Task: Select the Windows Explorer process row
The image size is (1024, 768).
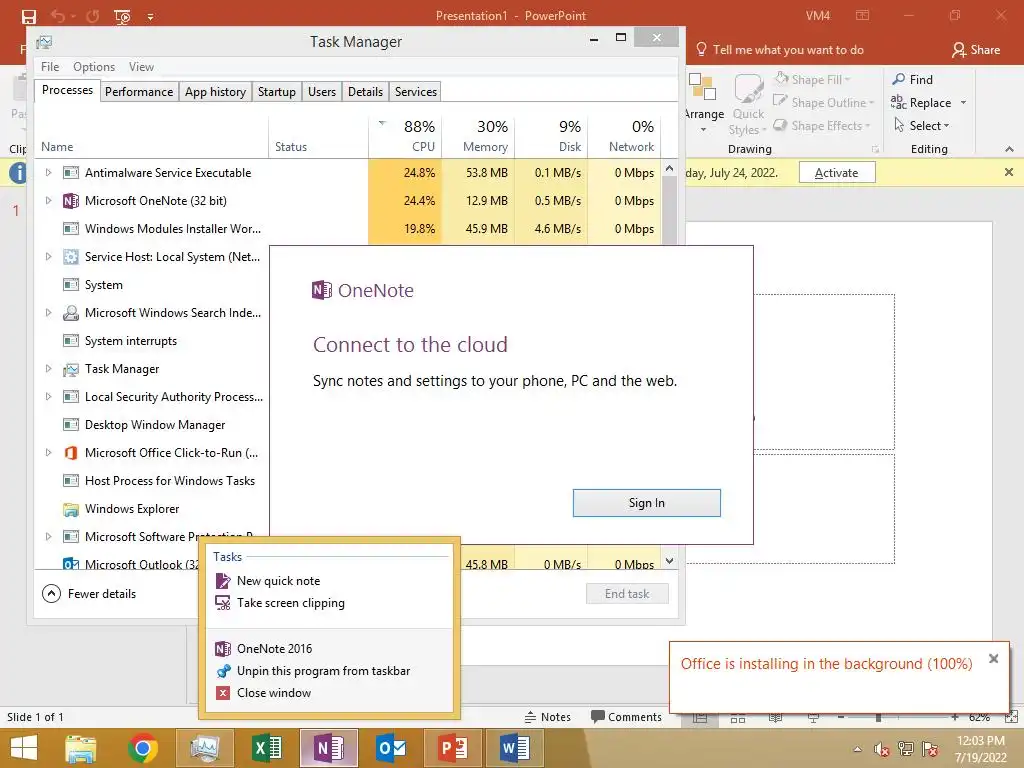Action: pos(152,509)
